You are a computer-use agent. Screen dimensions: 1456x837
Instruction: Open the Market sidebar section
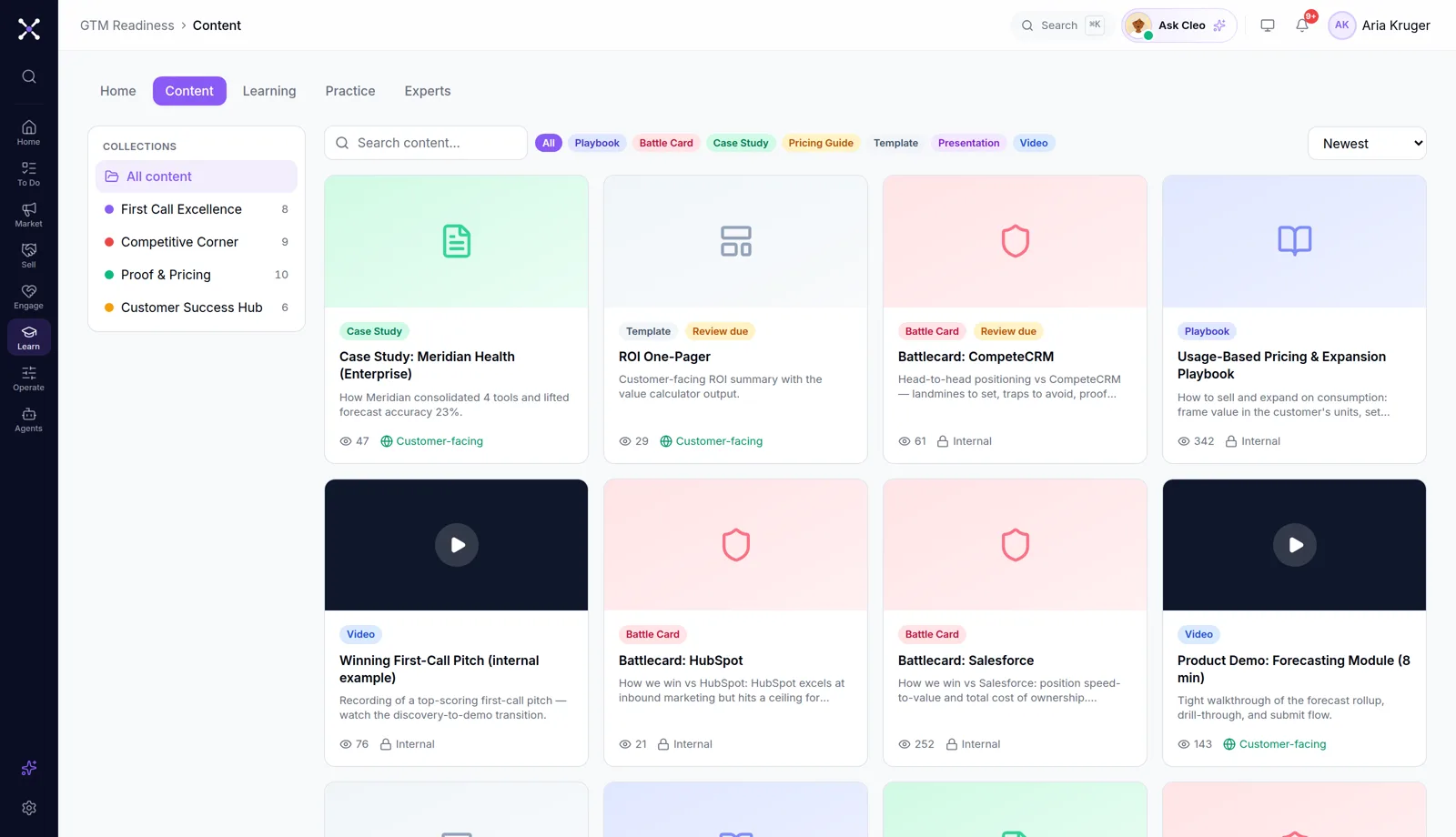[28, 215]
